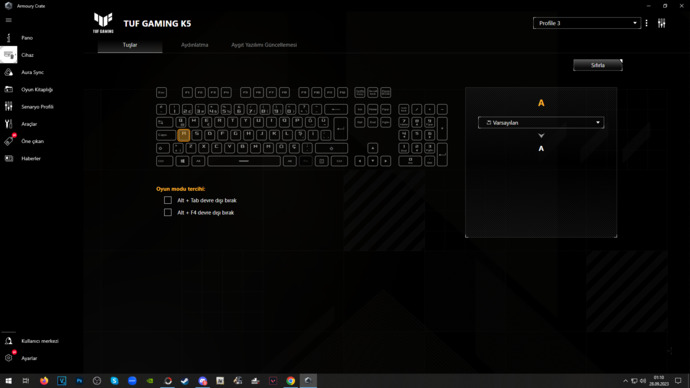Open the Windows notification center
Viewport: 690px width, 388px height.
678,381
